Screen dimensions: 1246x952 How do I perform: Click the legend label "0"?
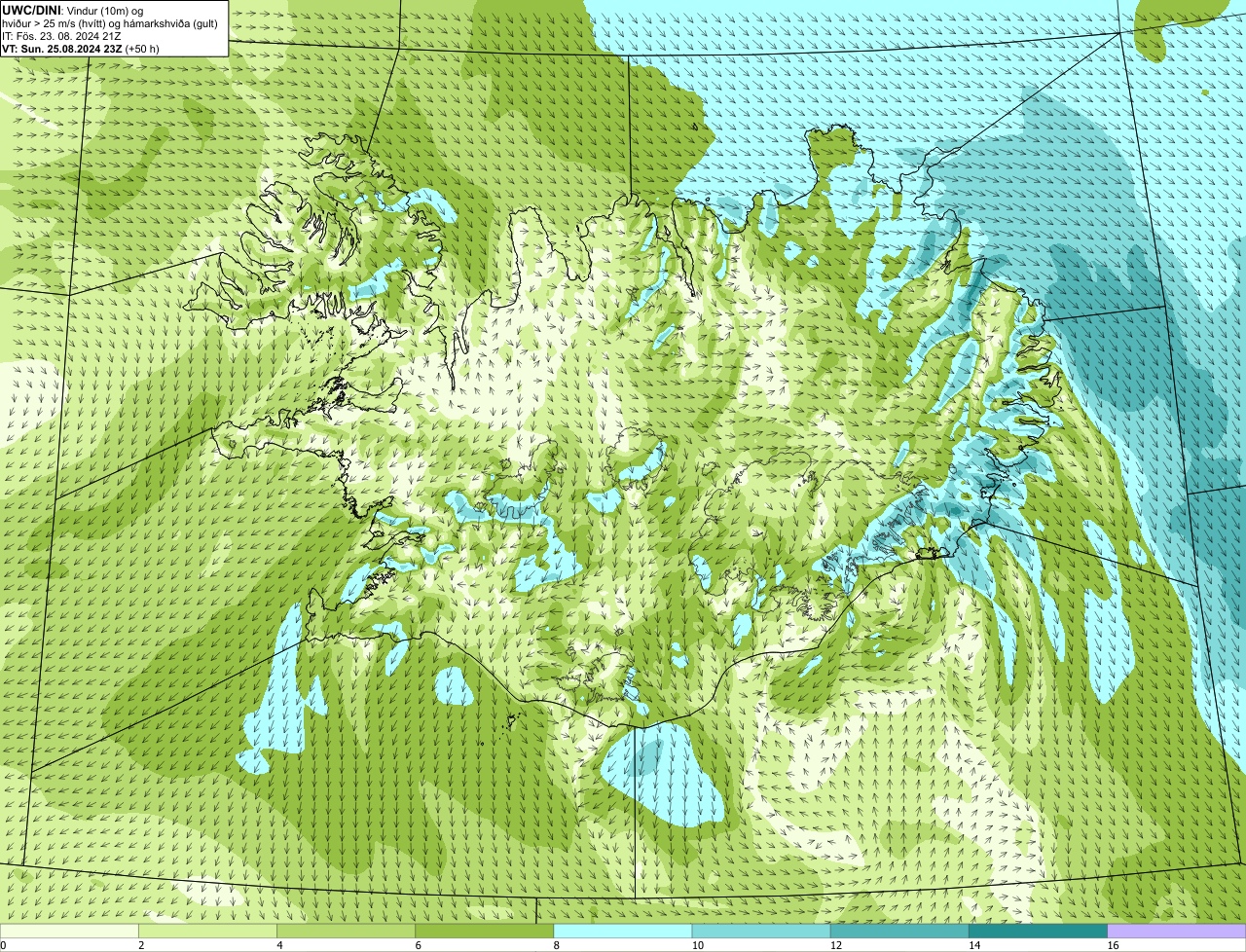pos(4,945)
